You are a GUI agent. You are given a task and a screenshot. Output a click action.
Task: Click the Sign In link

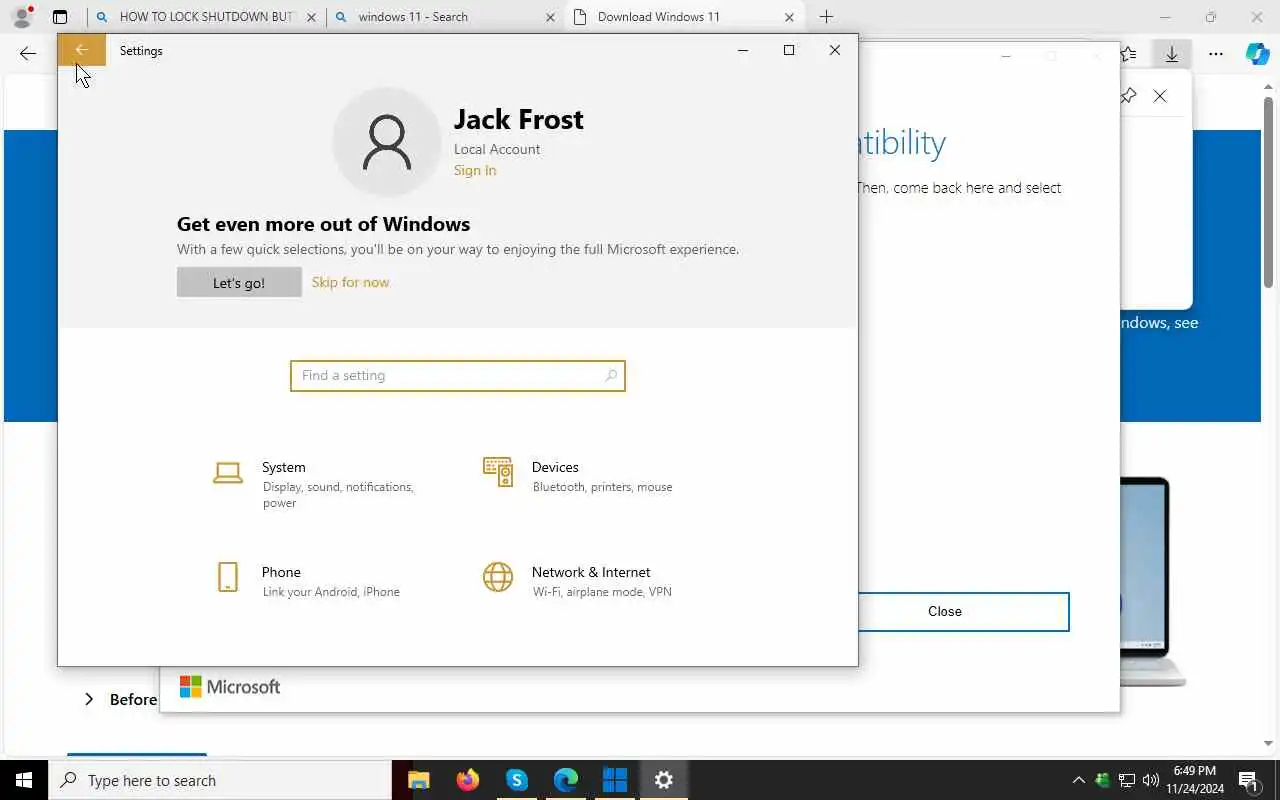click(x=475, y=170)
